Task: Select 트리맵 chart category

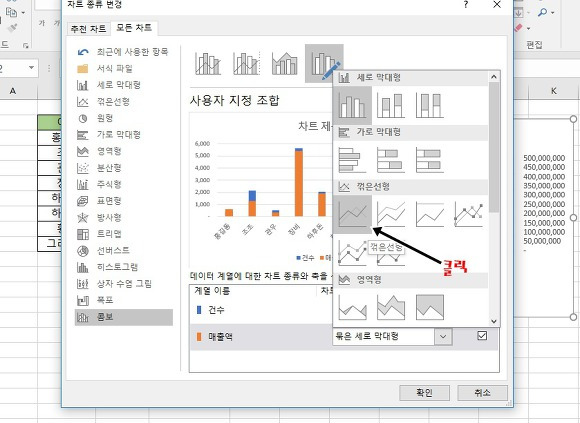Action: click(x=124, y=234)
